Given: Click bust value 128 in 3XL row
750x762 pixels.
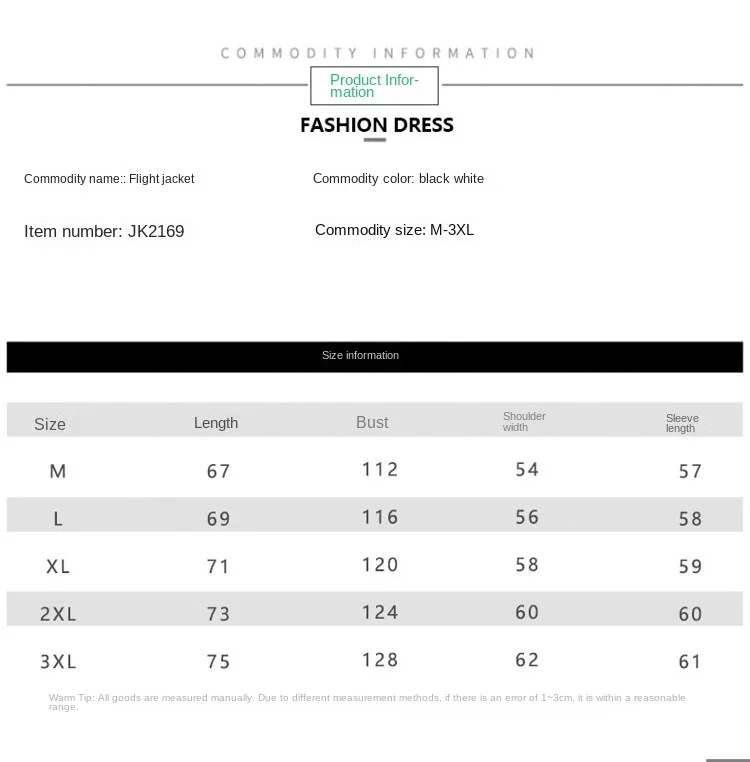Looking at the screenshot, I should (x=380, y=660).
